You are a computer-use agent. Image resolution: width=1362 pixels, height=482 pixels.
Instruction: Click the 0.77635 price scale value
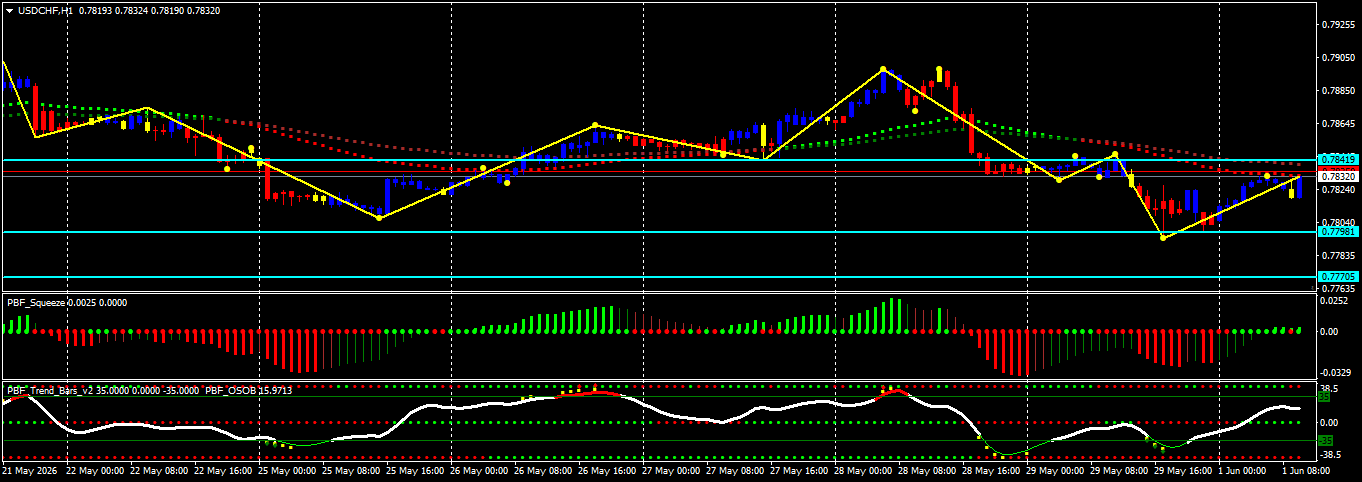[x=1338, y=288]
